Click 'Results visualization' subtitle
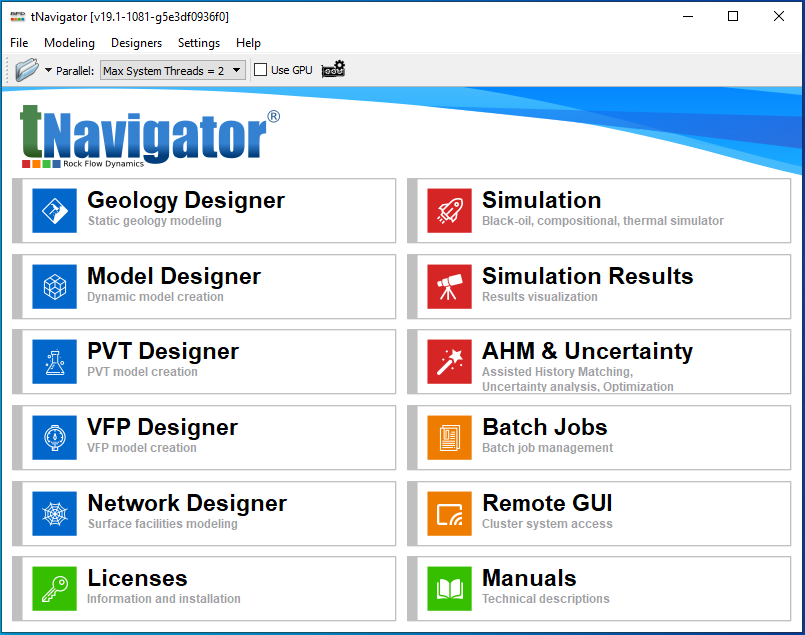Screen dimensions: 805x635 pyautogui.click(x=540, y=297)
